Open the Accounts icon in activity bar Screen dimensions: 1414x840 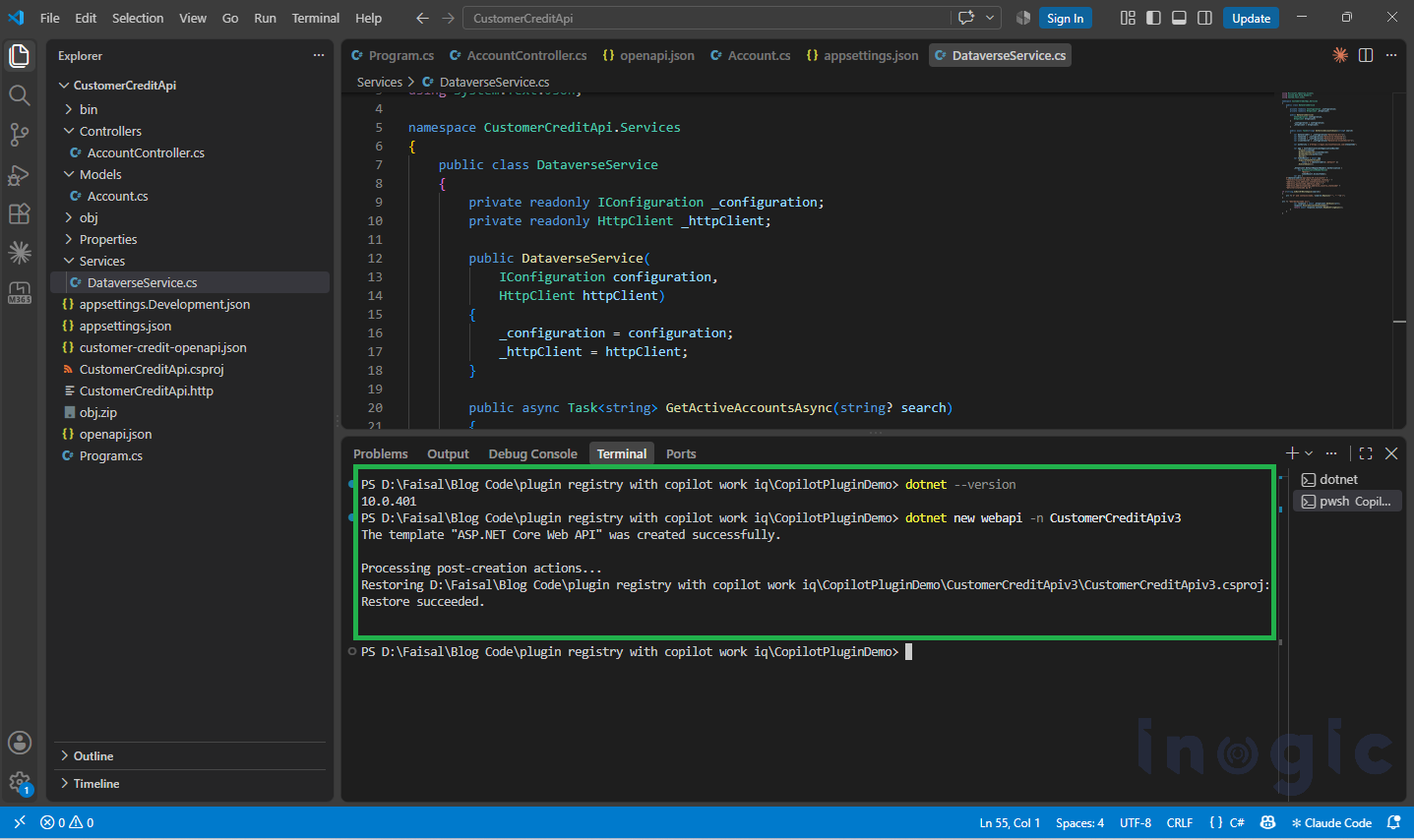(x=19, y=743)
